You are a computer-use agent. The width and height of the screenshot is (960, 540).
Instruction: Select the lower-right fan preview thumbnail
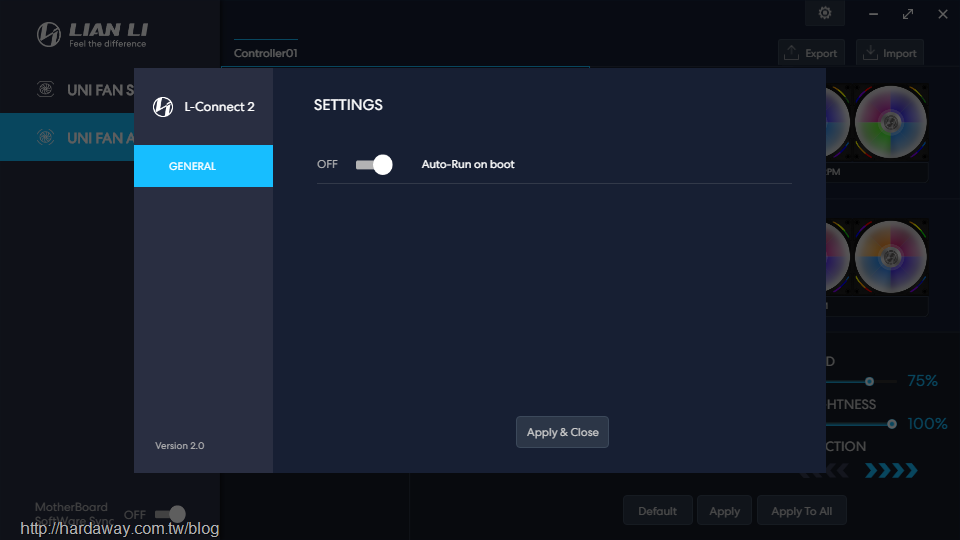tap(890, 257)
